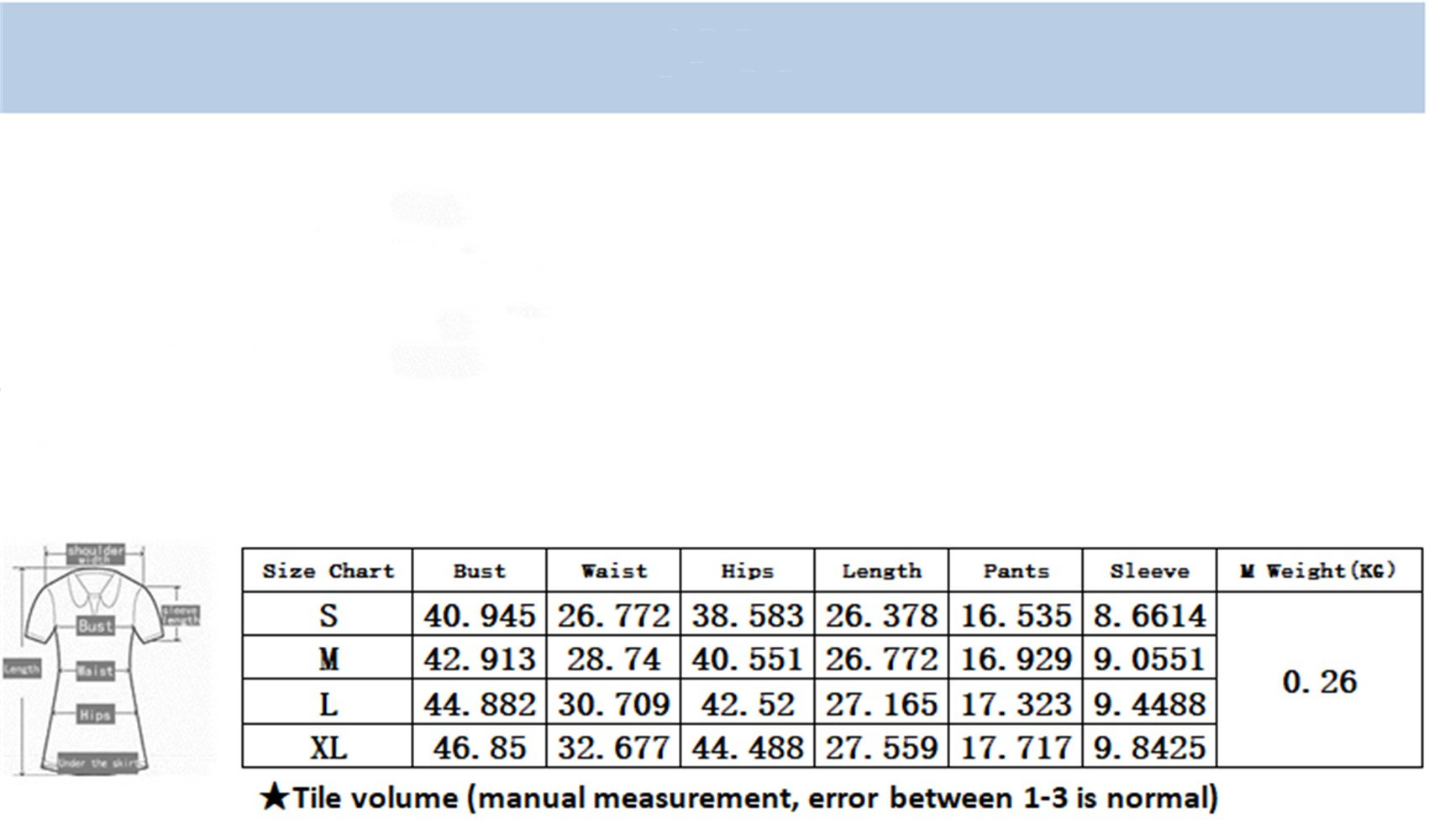Select bust value 42.913 in the M row
Image resolution: width=1429 pixels, height=840 pixels.
pyautogui.click(x=479, y=659)
